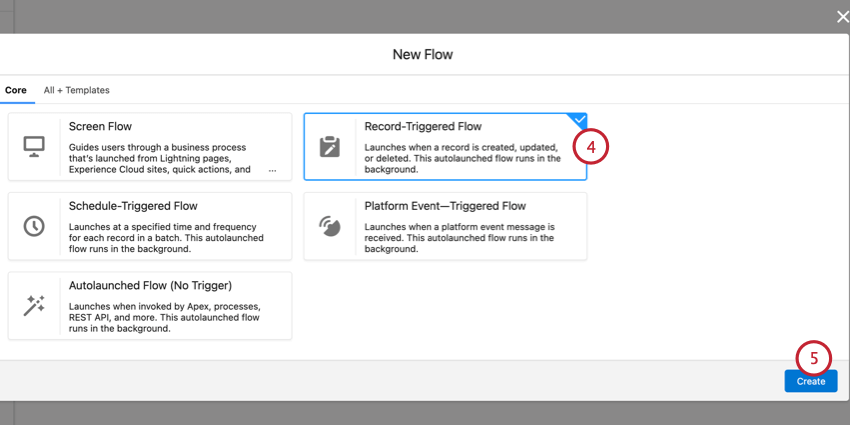Select the Screen Flow title
The height and width of the screenshot is (425, 850).
100,127
